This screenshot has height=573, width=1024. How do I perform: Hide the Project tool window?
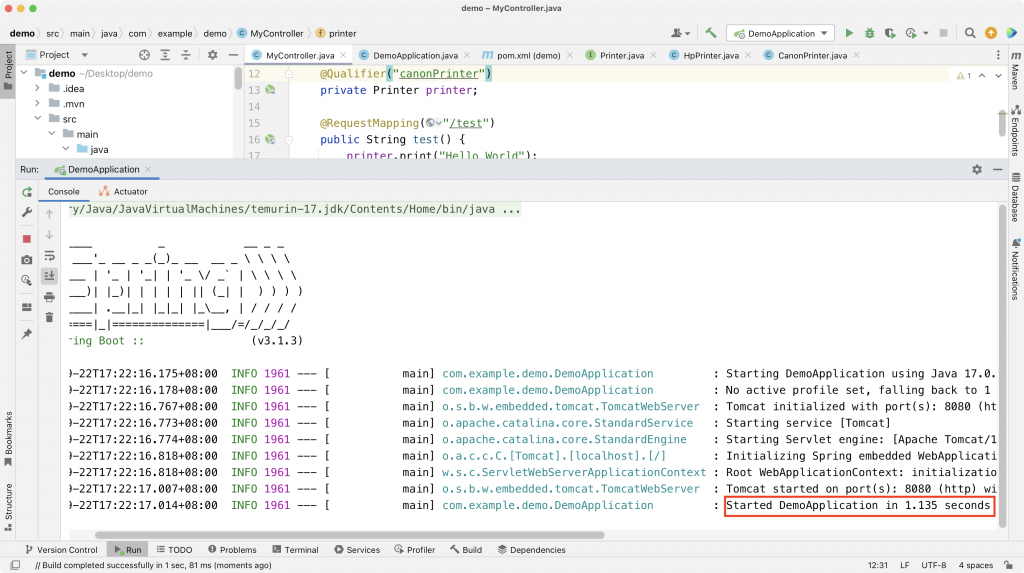[x=233, y=55]
